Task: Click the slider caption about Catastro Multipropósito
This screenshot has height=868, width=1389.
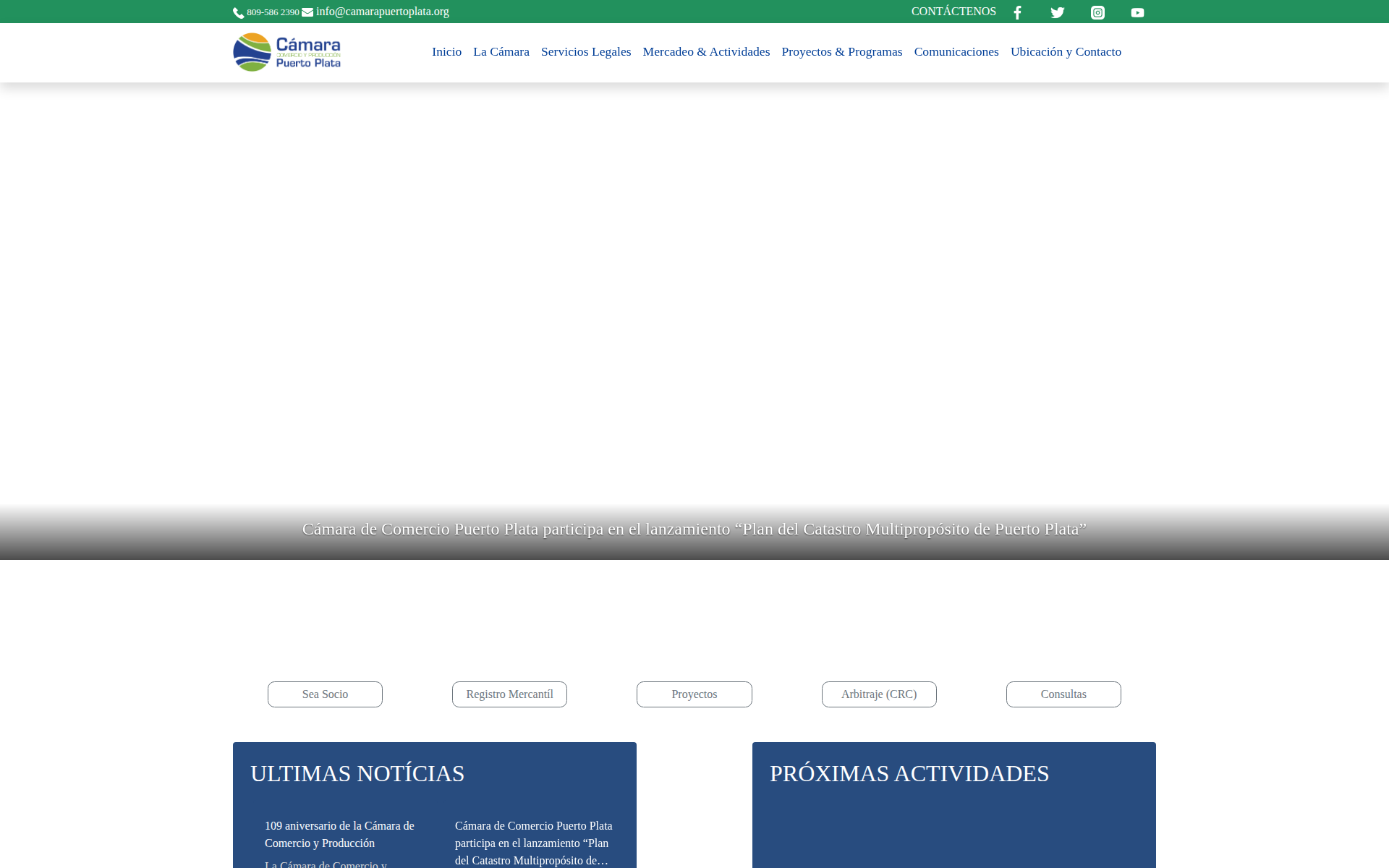Action: coord(694,529)
